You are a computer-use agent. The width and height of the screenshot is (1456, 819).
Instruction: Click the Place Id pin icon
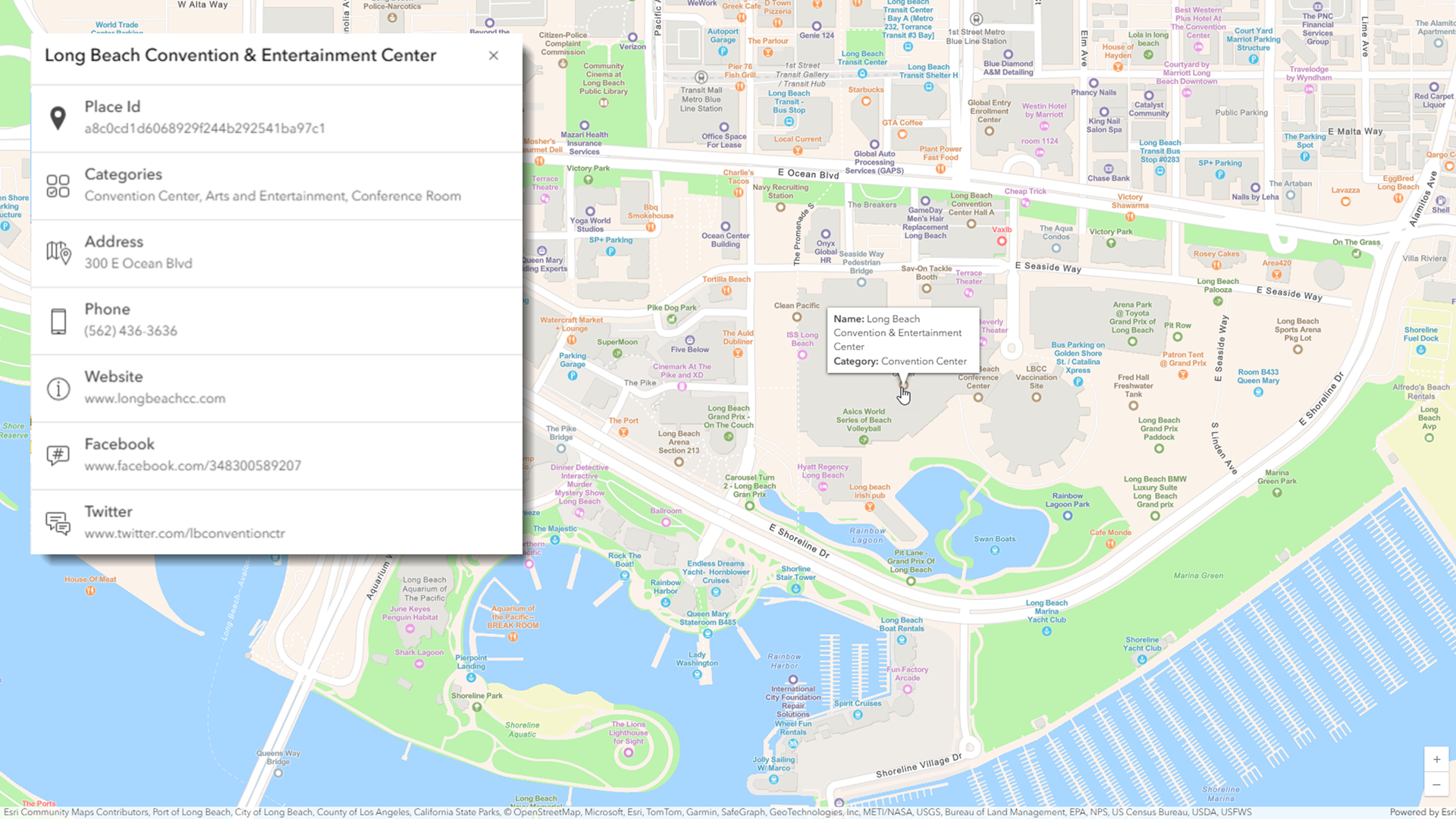pyautogui.click(x=58, y=118)
